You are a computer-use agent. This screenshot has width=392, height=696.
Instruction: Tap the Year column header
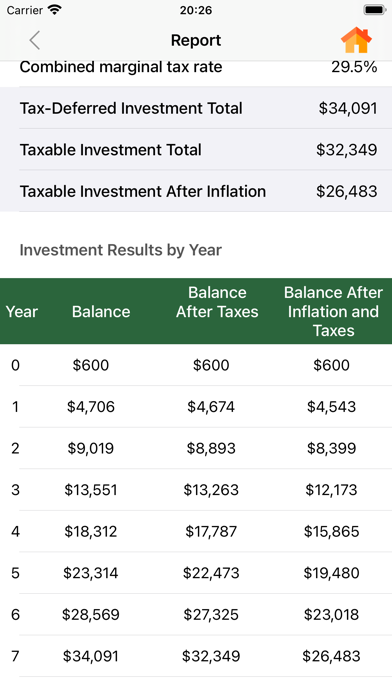[22, 312]
